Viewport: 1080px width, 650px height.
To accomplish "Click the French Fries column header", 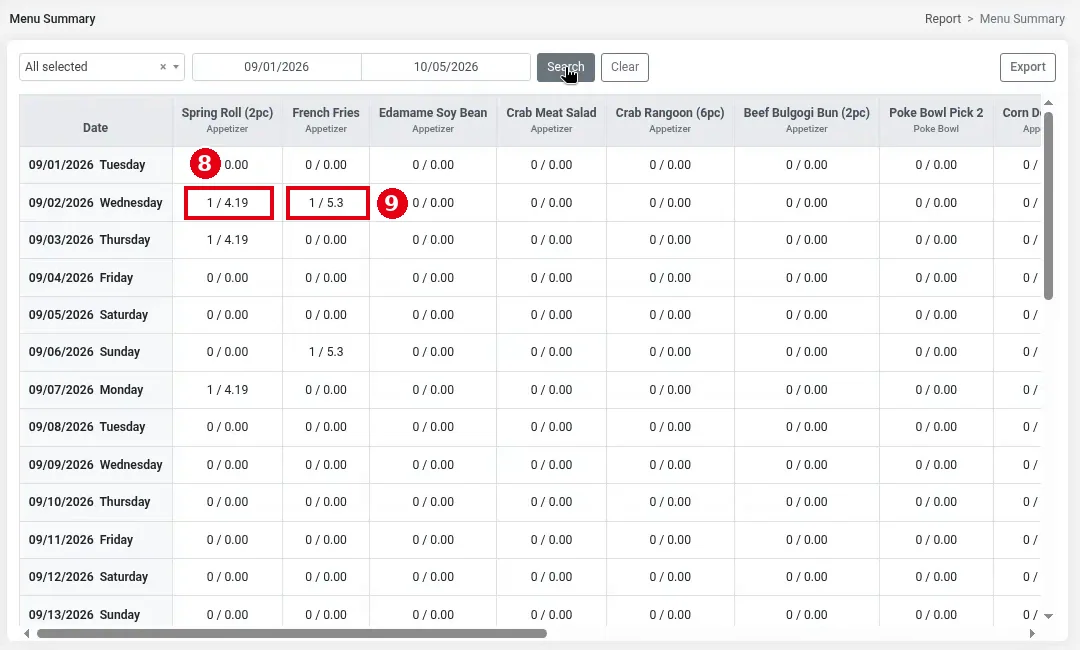I will 326,120.
